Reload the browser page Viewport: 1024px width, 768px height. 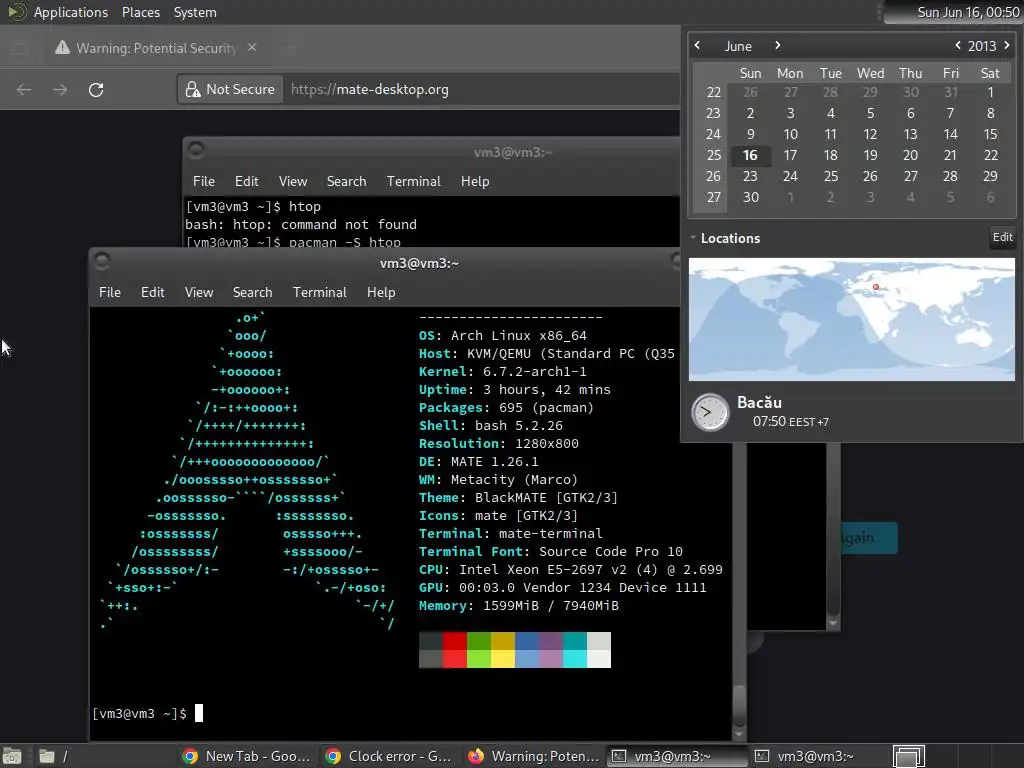pos(96,89)
